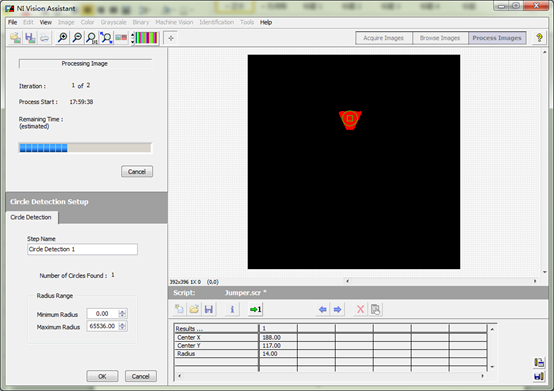Click the Minimum Radius spinner arrows
This screenshot has height=391, width=554.
click(x=122, y=314)
